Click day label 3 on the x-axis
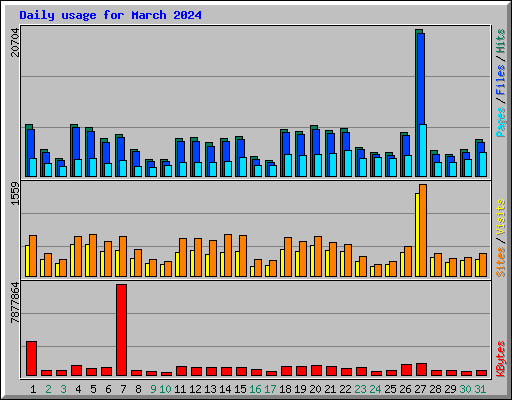The image size is (512, 400). point(63,389)
